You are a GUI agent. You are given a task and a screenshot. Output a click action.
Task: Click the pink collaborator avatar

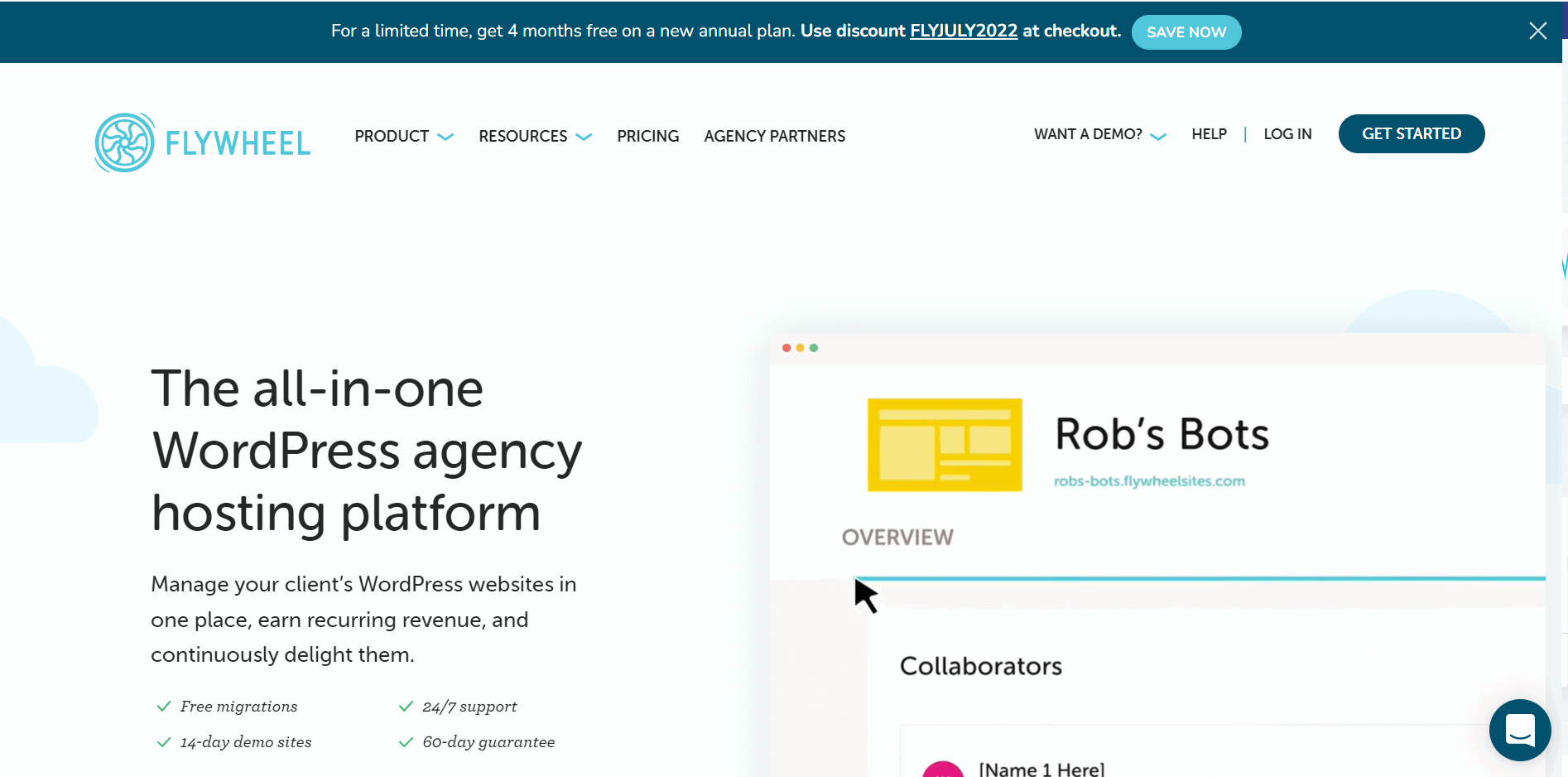[x=943, y=770]
